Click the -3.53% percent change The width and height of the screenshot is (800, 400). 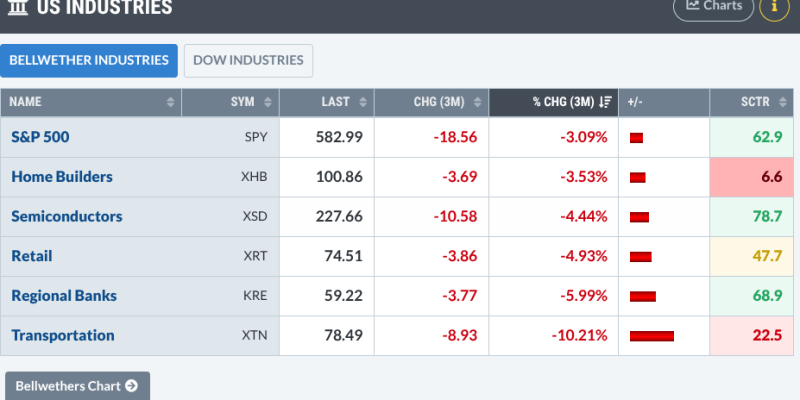pyautogui.click(x=584, y=177)
